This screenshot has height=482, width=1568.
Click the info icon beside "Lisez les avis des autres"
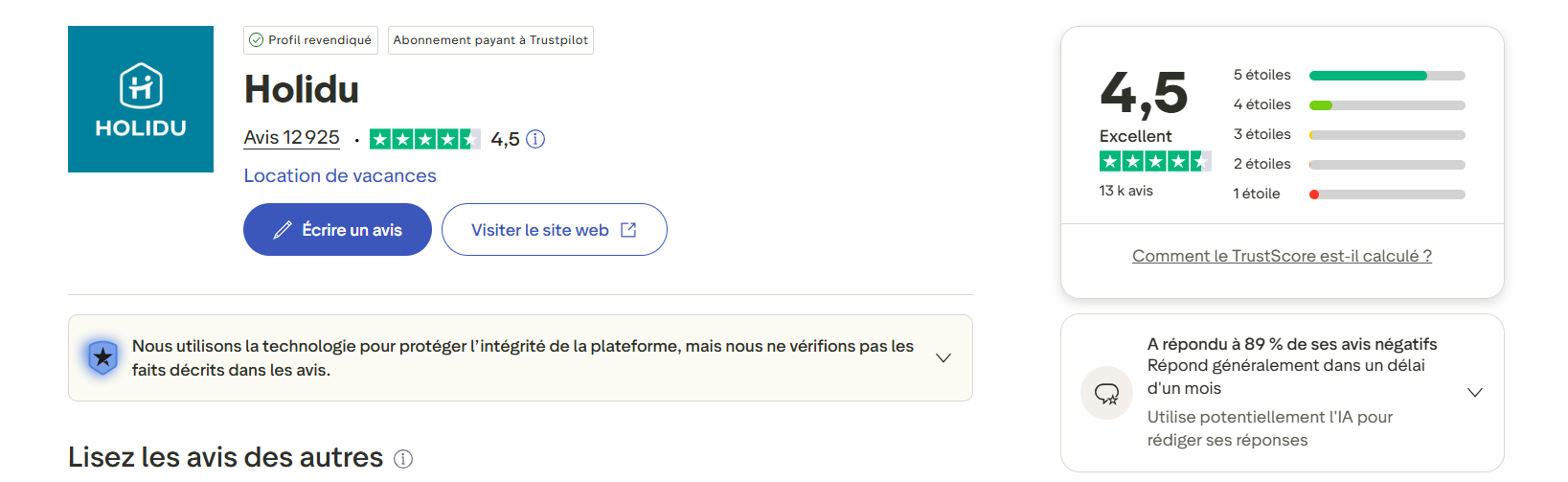[x=403, y=459]
